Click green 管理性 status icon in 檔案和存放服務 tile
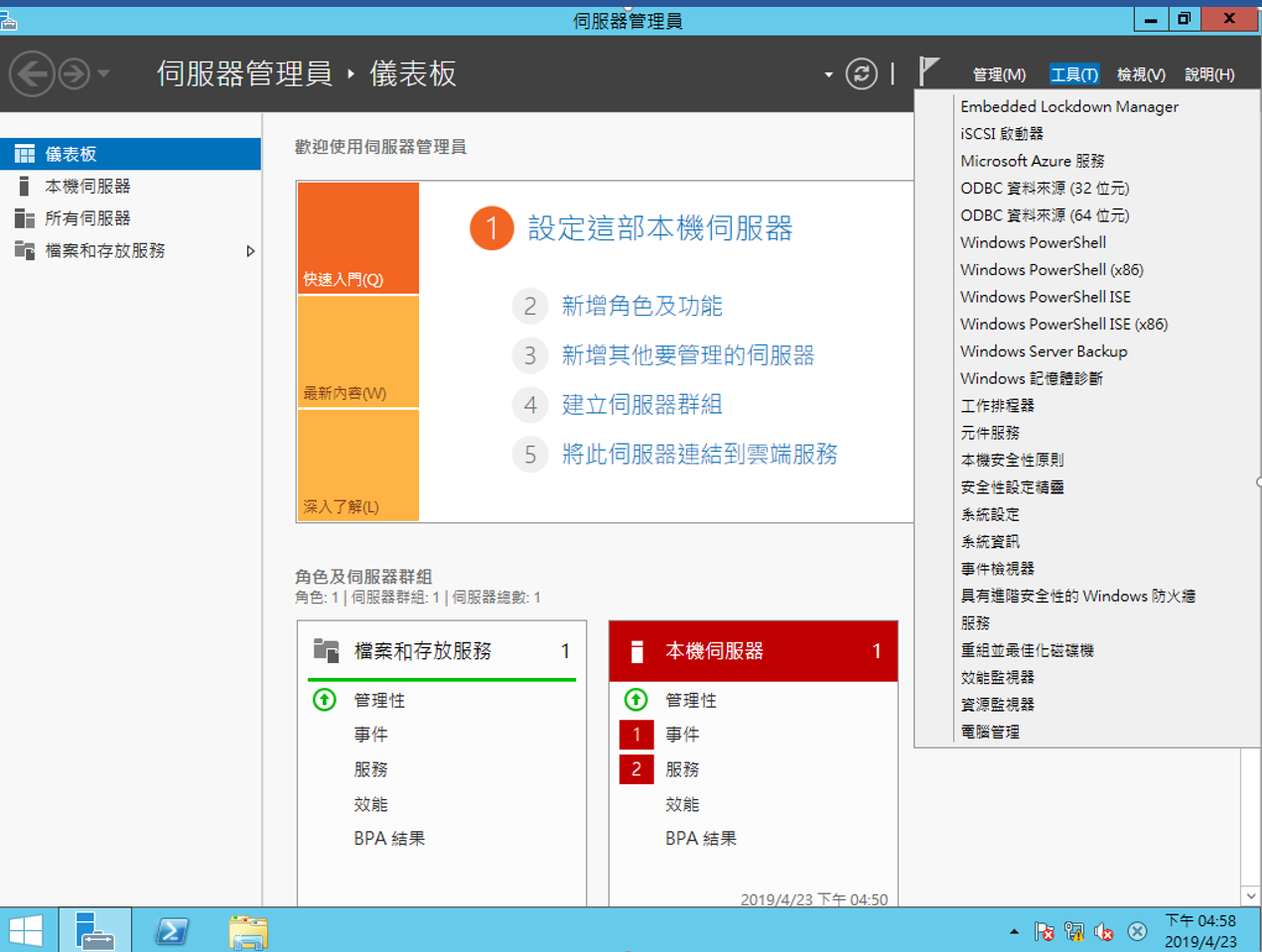Image resolution: width=1262 pixels, height=952 pixels. pos(325,700)
